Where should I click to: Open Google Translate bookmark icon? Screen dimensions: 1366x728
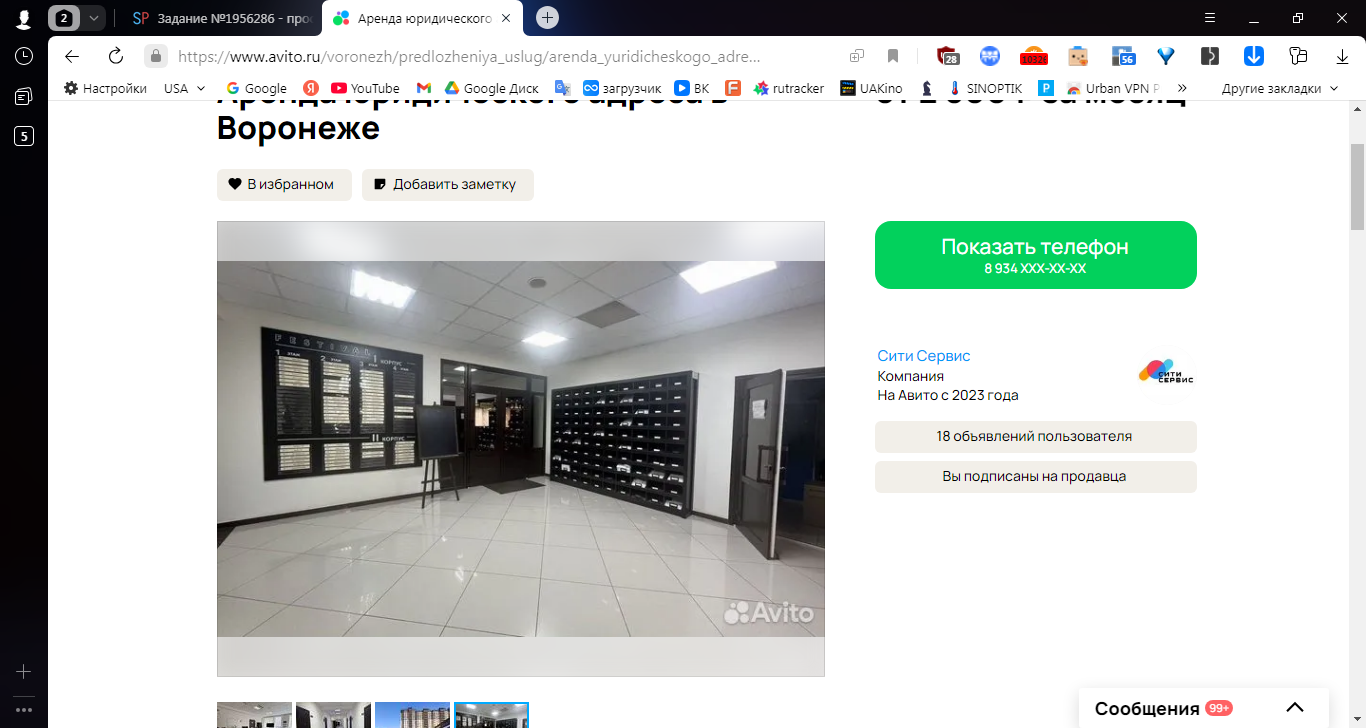[x=562, y=88]
